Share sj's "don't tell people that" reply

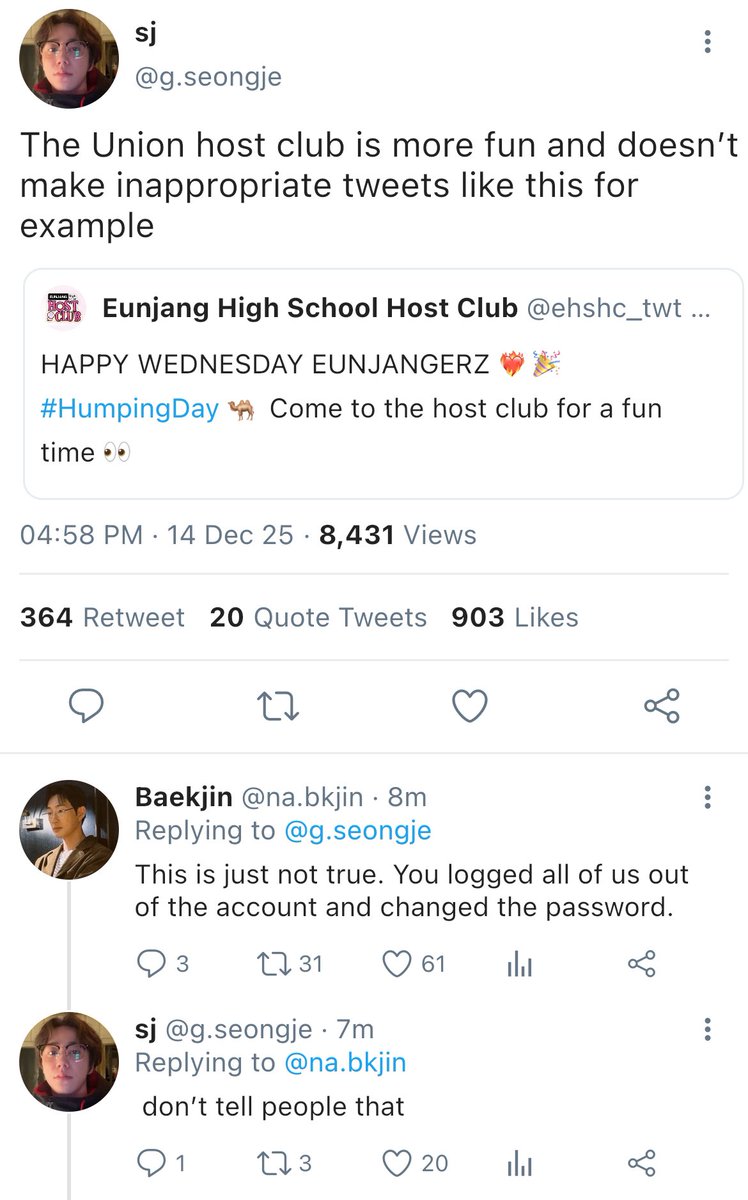(640, 1163)
